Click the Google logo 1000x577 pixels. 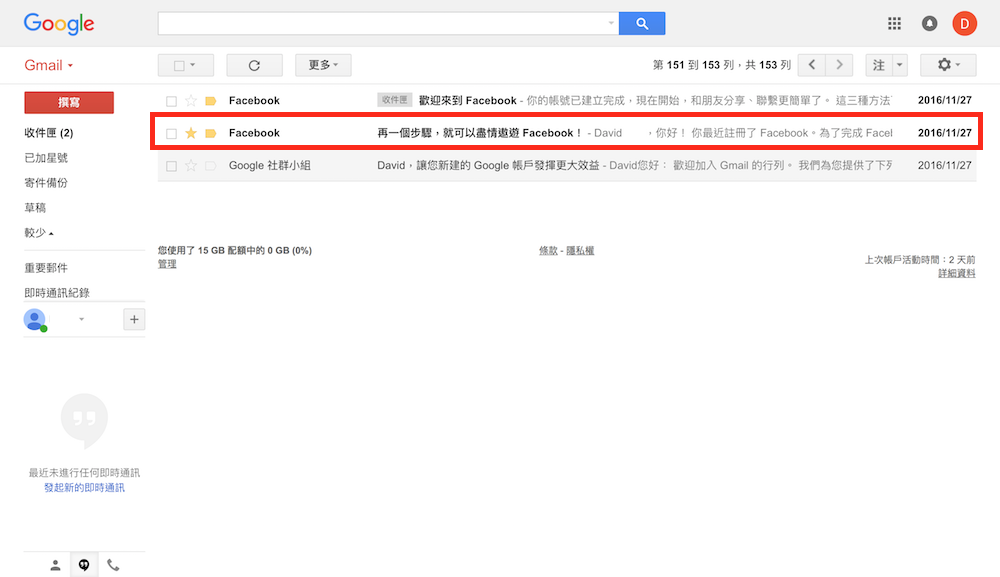tap(59, 24)
